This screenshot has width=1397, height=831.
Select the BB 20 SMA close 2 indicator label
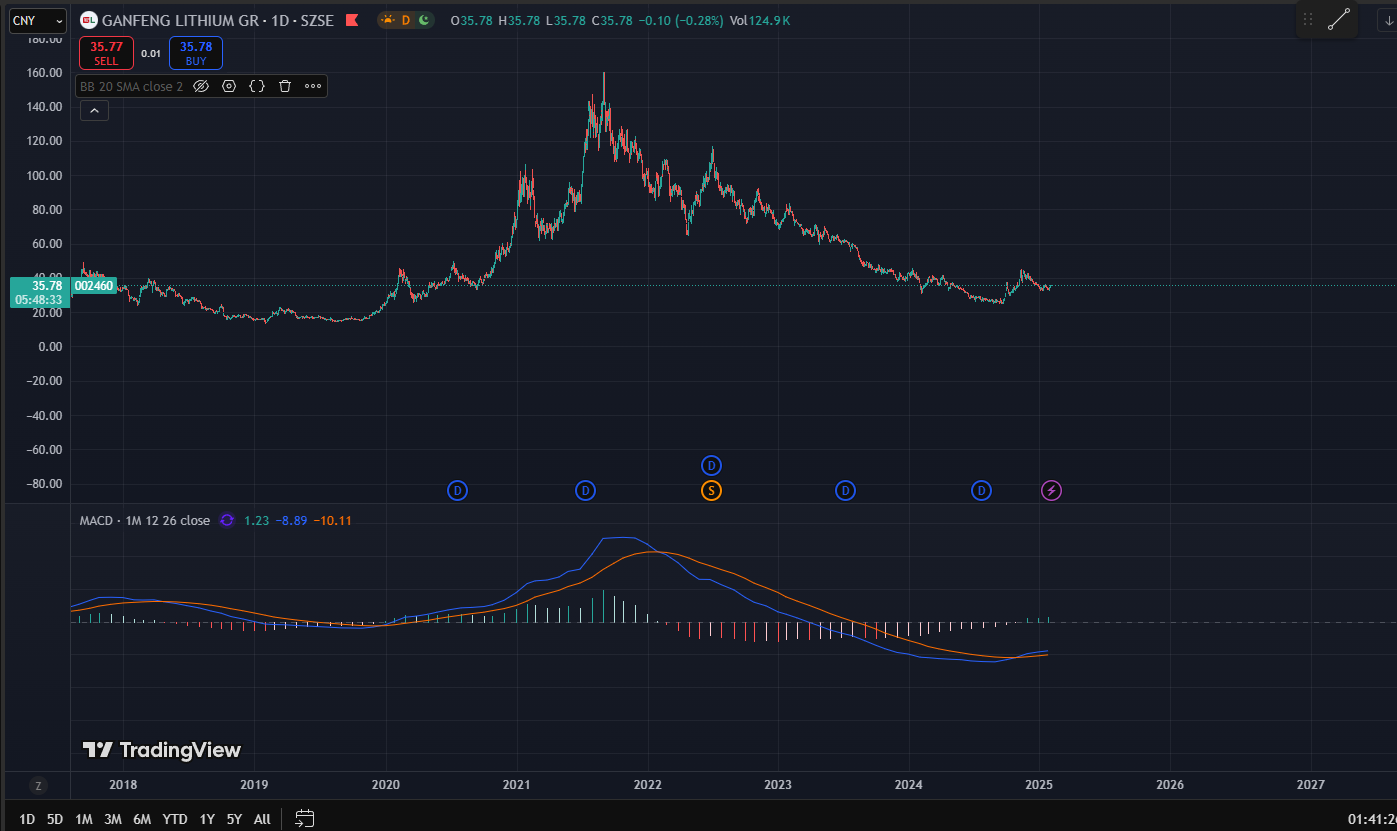131,86
